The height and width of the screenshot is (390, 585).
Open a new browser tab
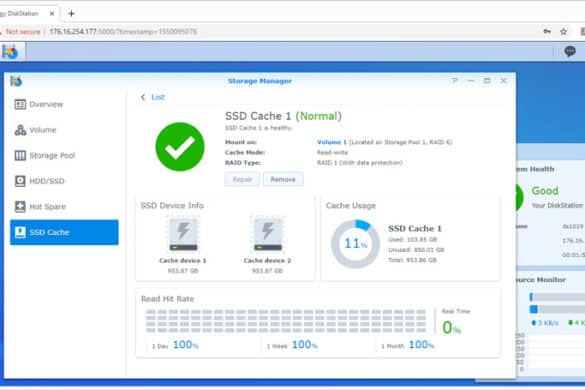click(71, 14)
